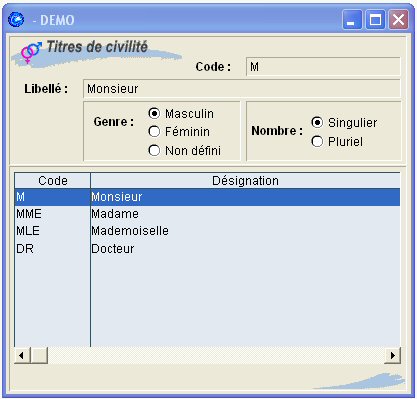
Task: Click the right arrow of horizontal scrollbar
Action: click(392, 355)
